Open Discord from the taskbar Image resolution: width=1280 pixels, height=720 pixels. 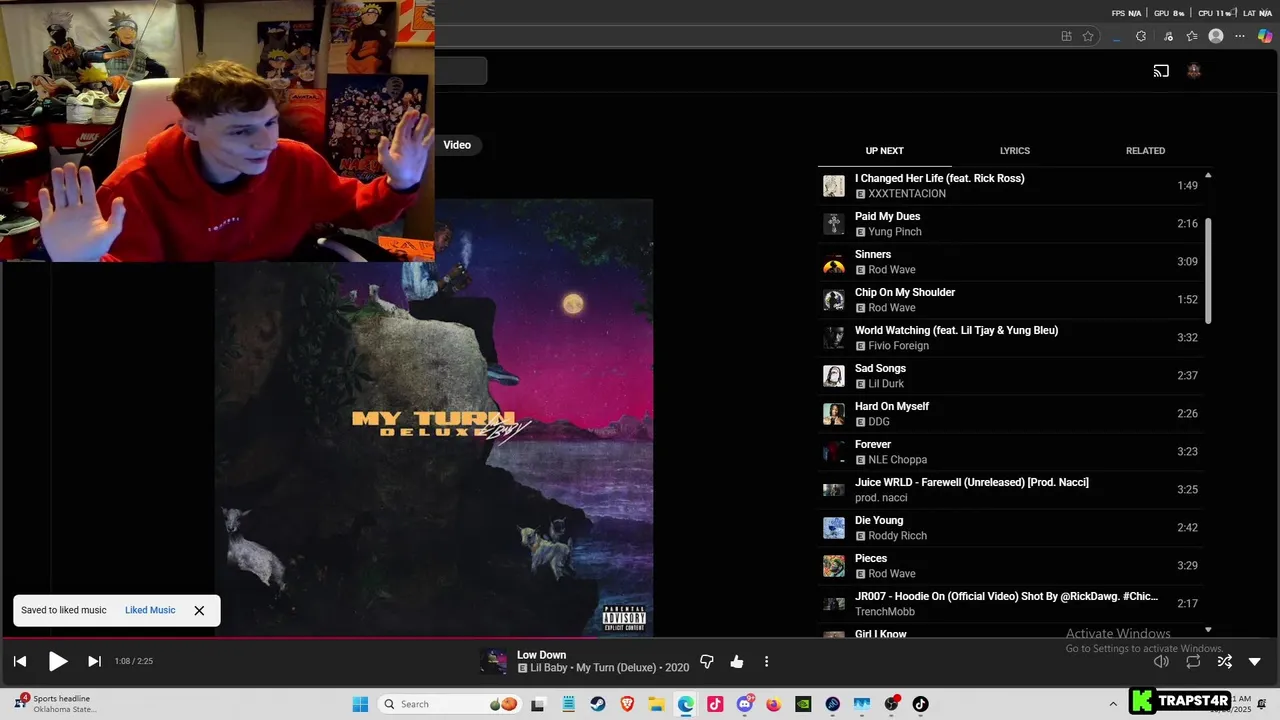[x=745, y=704]
